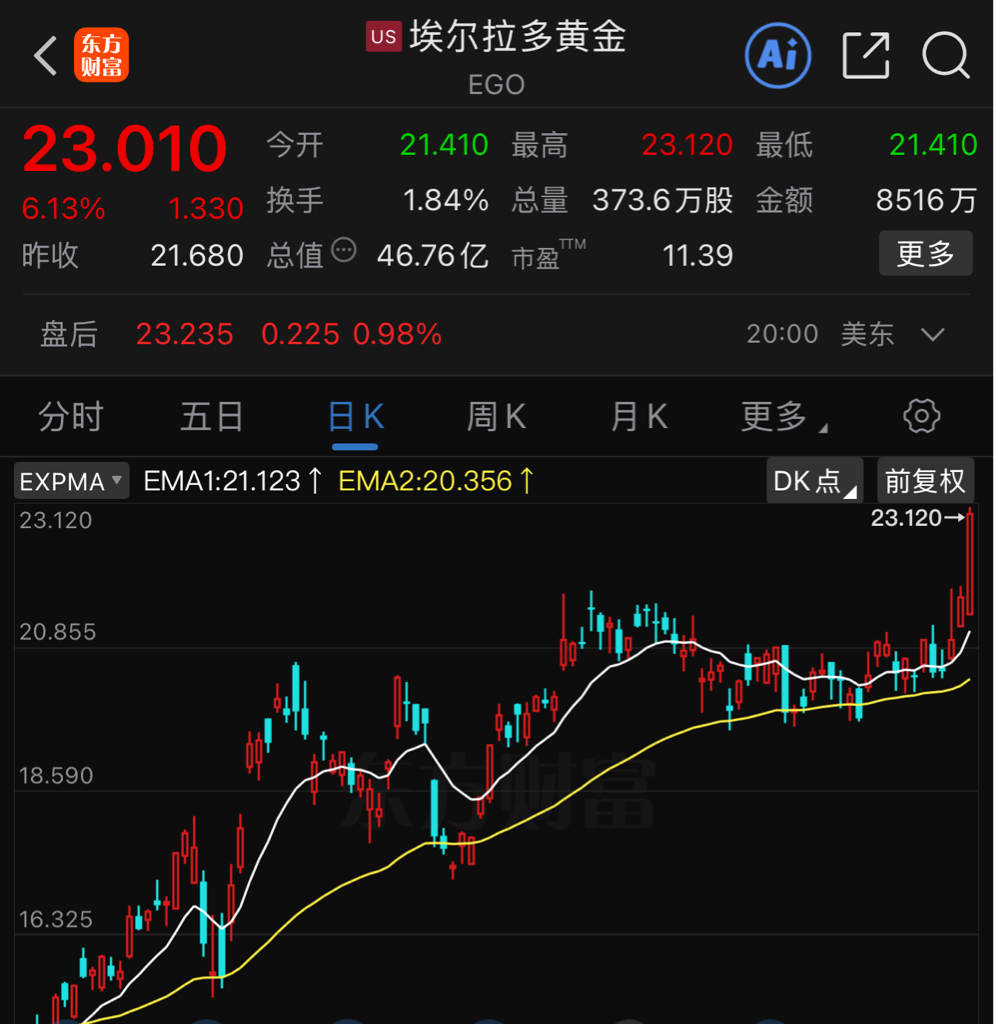The width and height of the screenshot is (994, 1024).
Task: Expand the 美东 after-hours chevron
Action: pyautogui.click(x=933, y=335)
